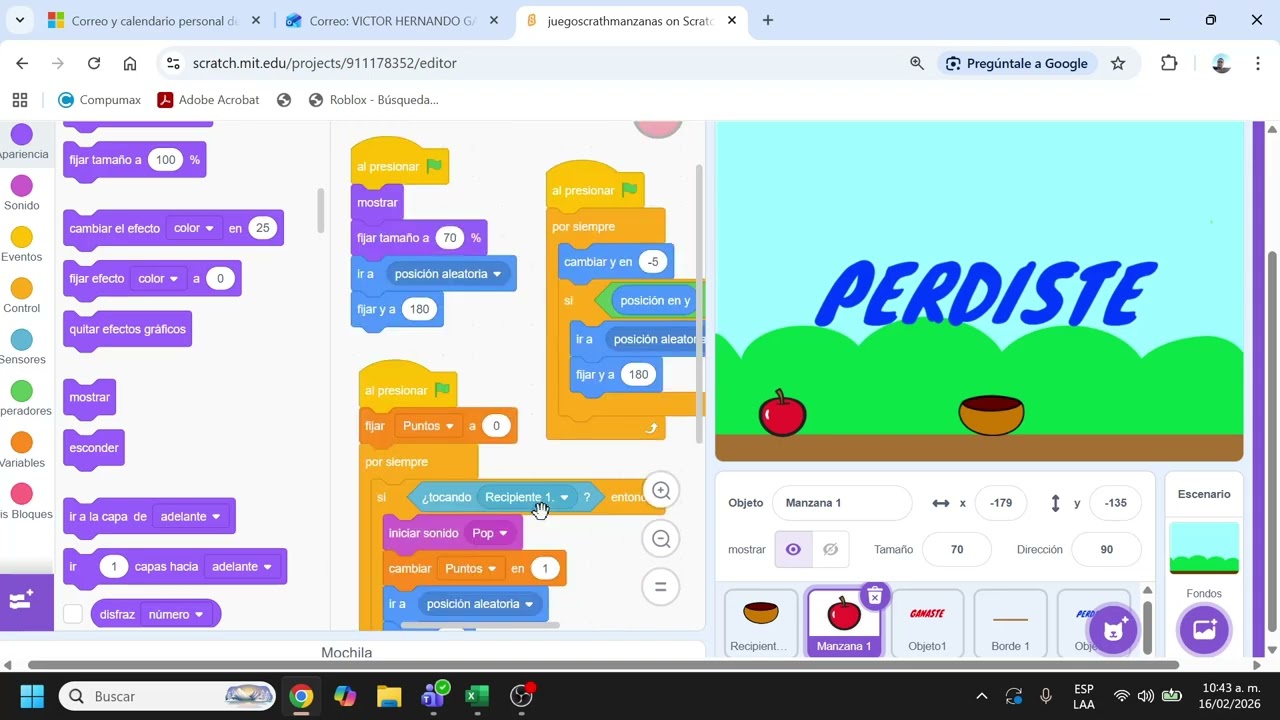
Task: Zoom out the code workspace
Action: (661, 539)
